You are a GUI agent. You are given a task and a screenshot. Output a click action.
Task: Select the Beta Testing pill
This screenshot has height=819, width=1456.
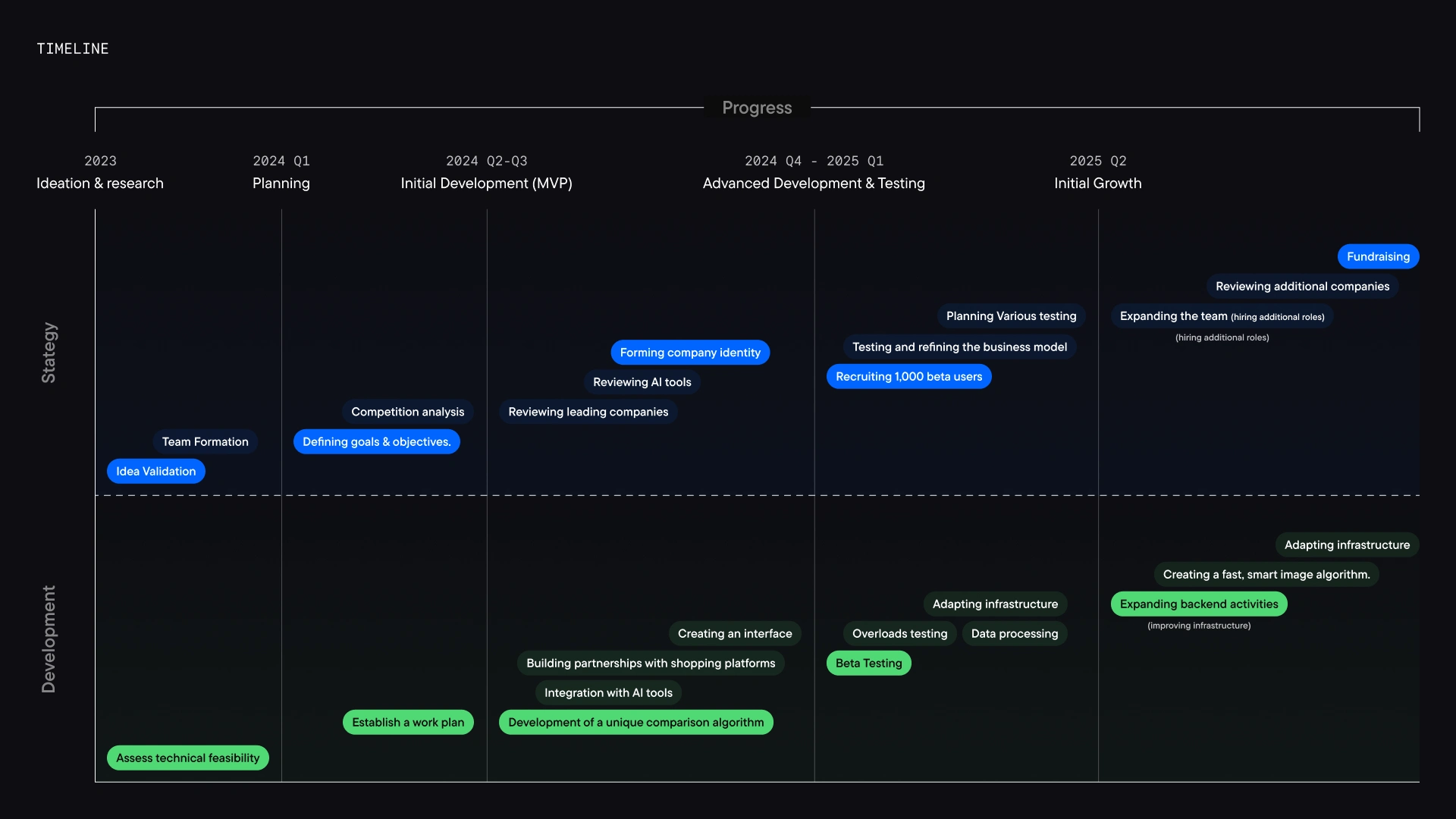868,663
